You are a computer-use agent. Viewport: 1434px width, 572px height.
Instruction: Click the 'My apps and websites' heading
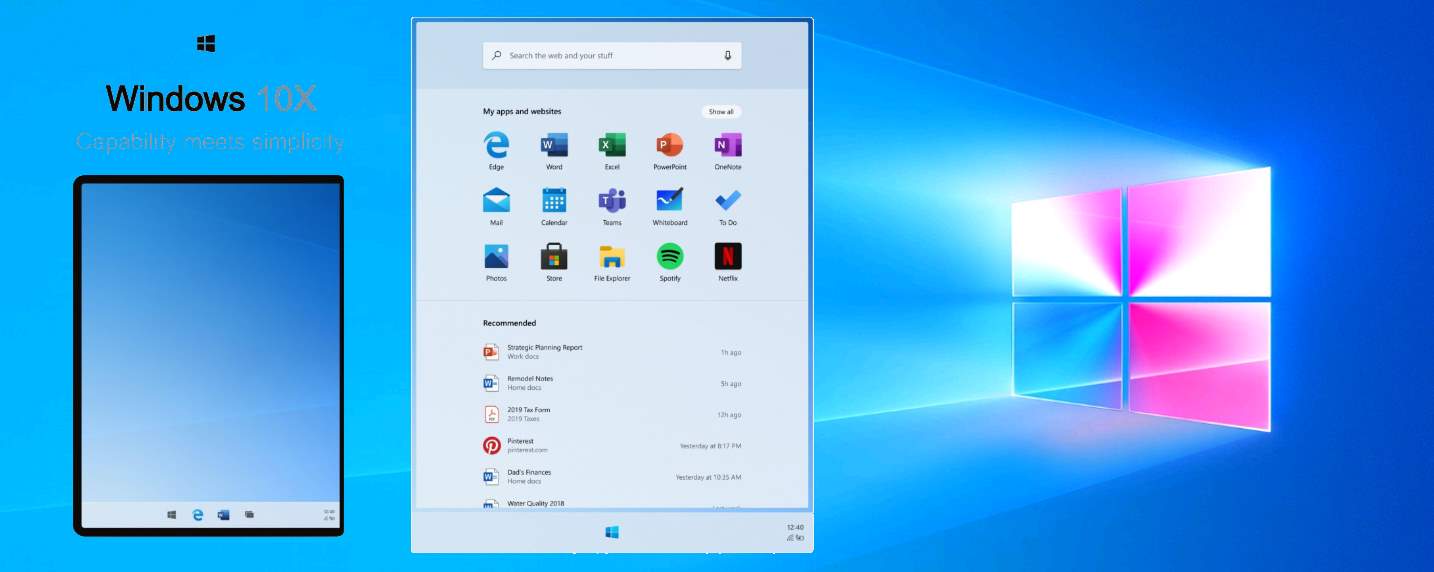click(522, 112)
